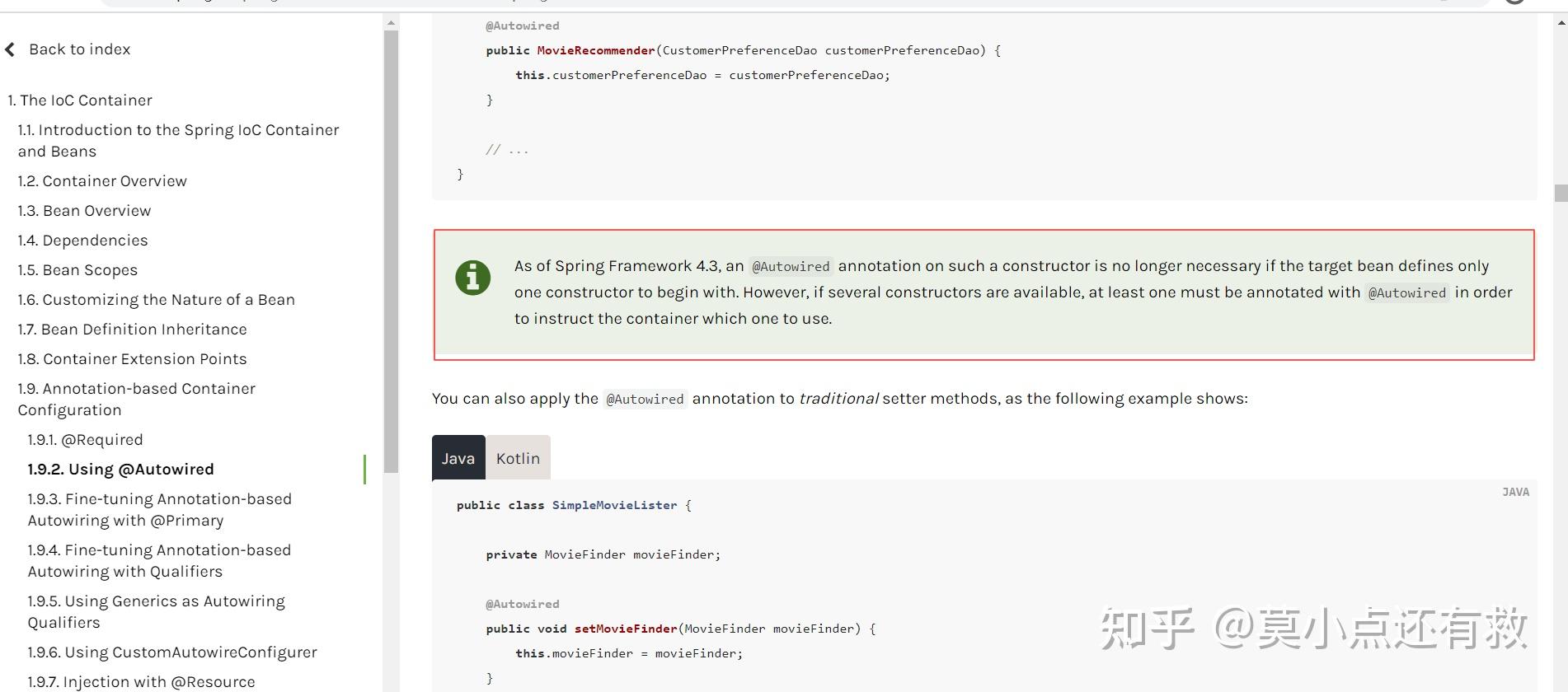Open 1.9.6. Using CustomAutowireConfigurer
Image resolution: width=1568 pixels, height=692 pixels.
point(172,652)
